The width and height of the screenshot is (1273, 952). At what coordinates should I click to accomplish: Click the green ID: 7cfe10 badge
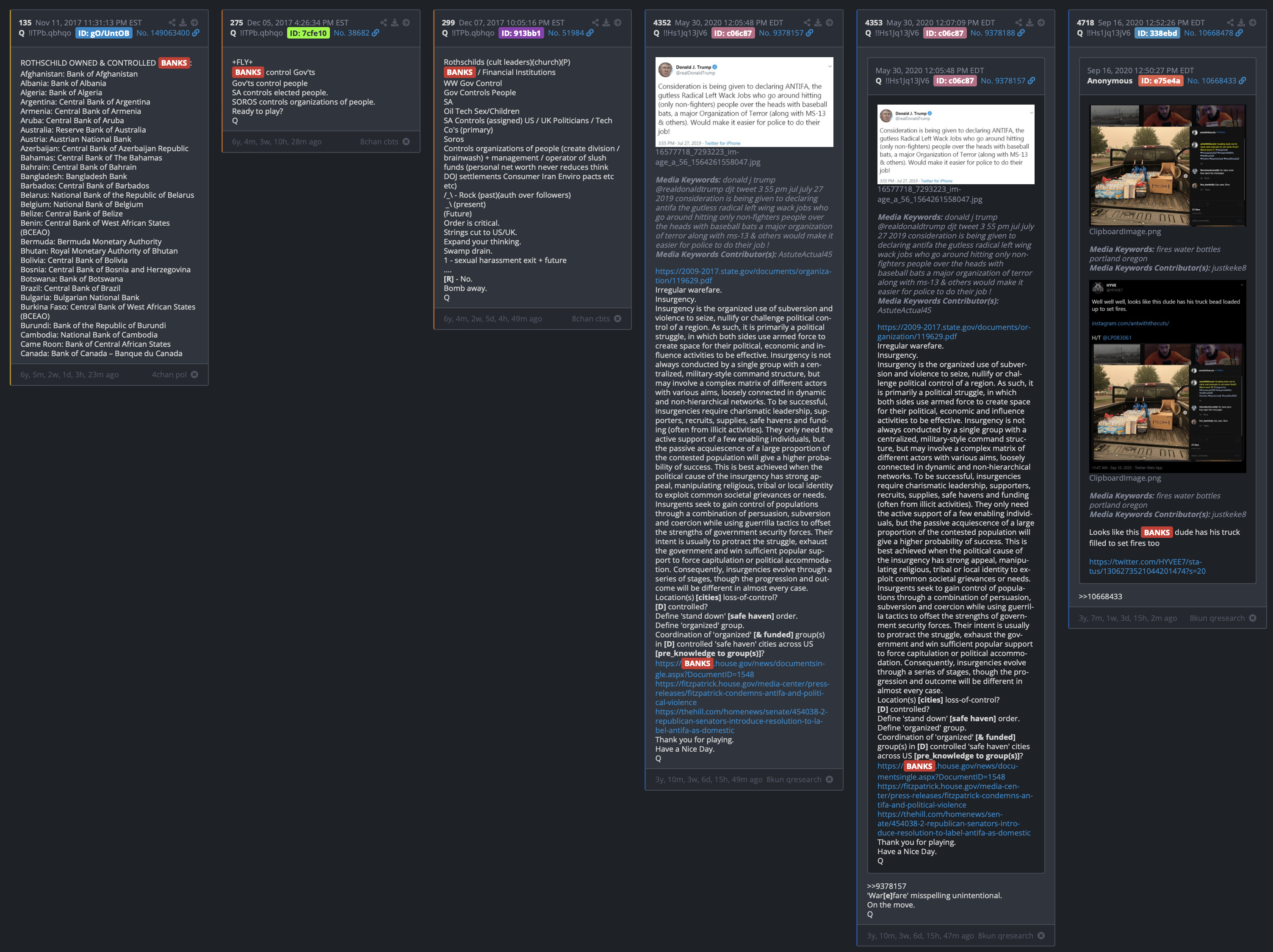coord(308,33)
